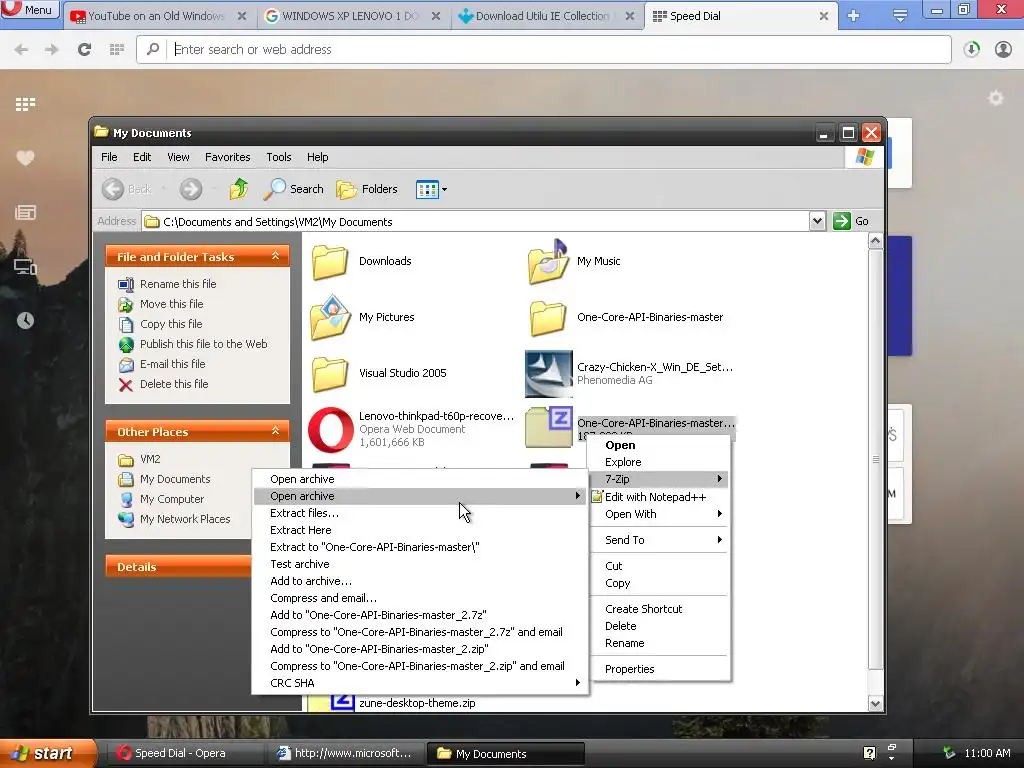Toggle Folders pane in Explorer toolbar
Screen dimensions: 1024x768
click(x=367, y=189)
